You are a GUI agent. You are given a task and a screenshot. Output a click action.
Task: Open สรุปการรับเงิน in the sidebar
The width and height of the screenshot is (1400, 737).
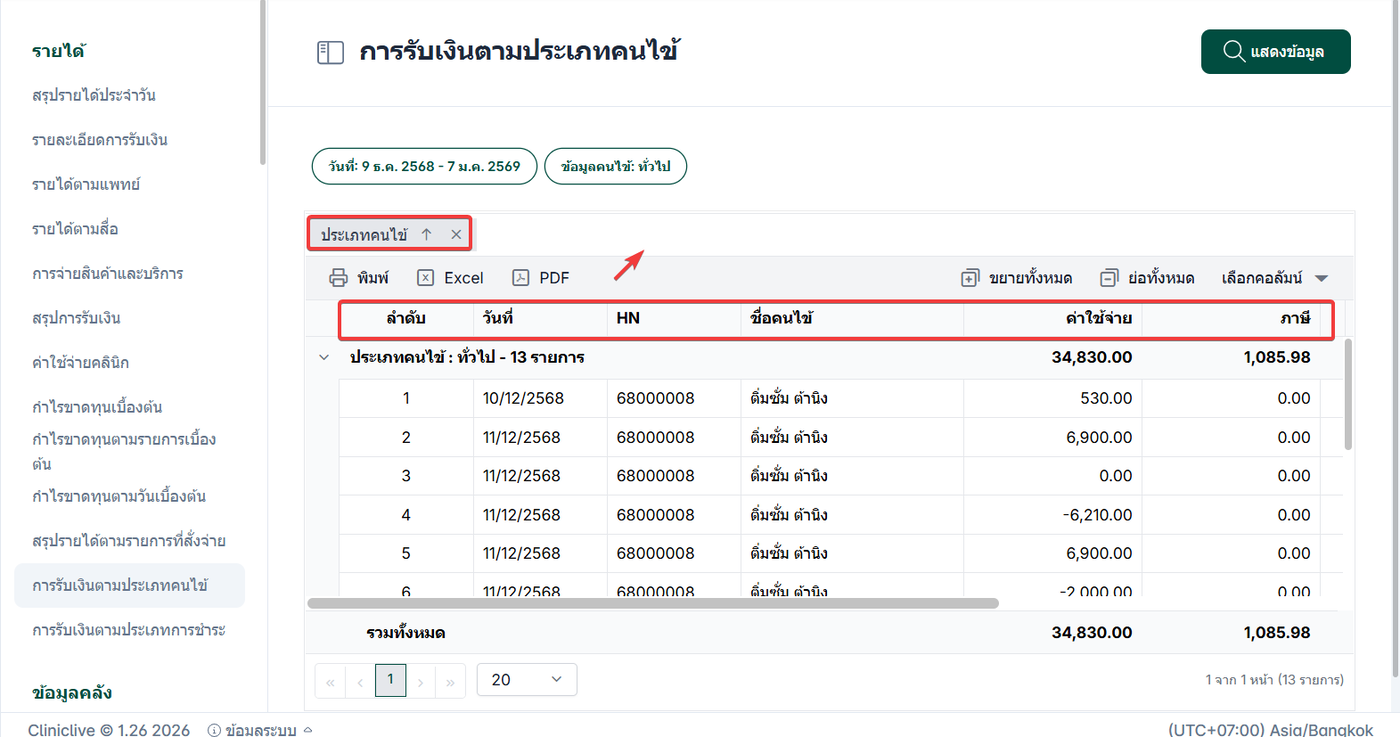[x=77, y=318]
